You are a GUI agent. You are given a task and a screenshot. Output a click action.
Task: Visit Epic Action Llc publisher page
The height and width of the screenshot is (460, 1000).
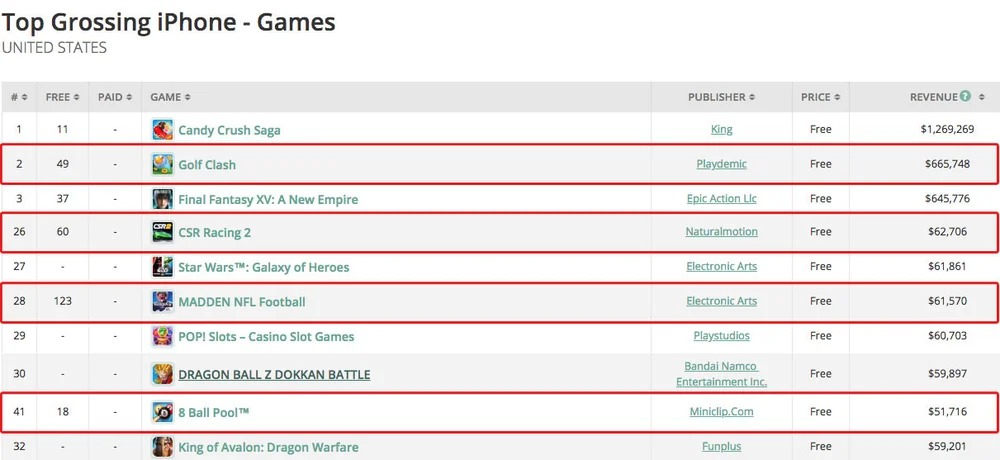[721, 198]
